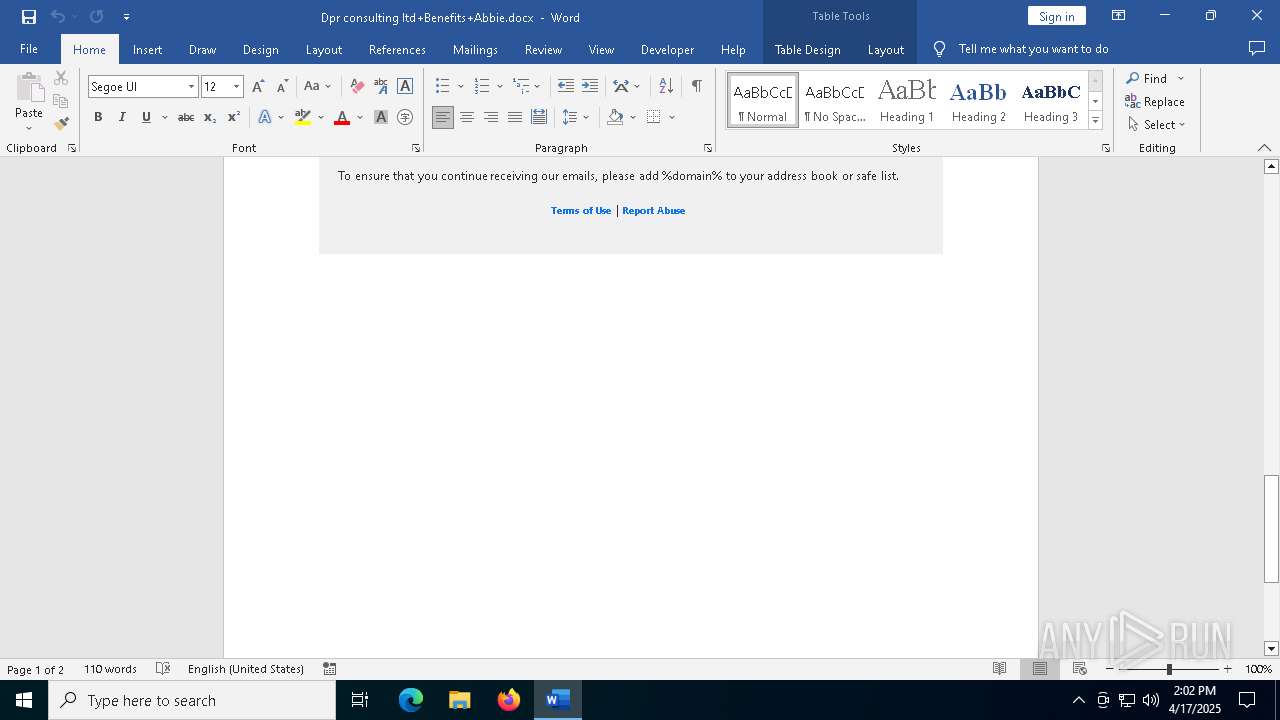Switch to Web Layout view in status bar
The width and height of the screenshot is (1280, 720).
(x=1080, y=669)
